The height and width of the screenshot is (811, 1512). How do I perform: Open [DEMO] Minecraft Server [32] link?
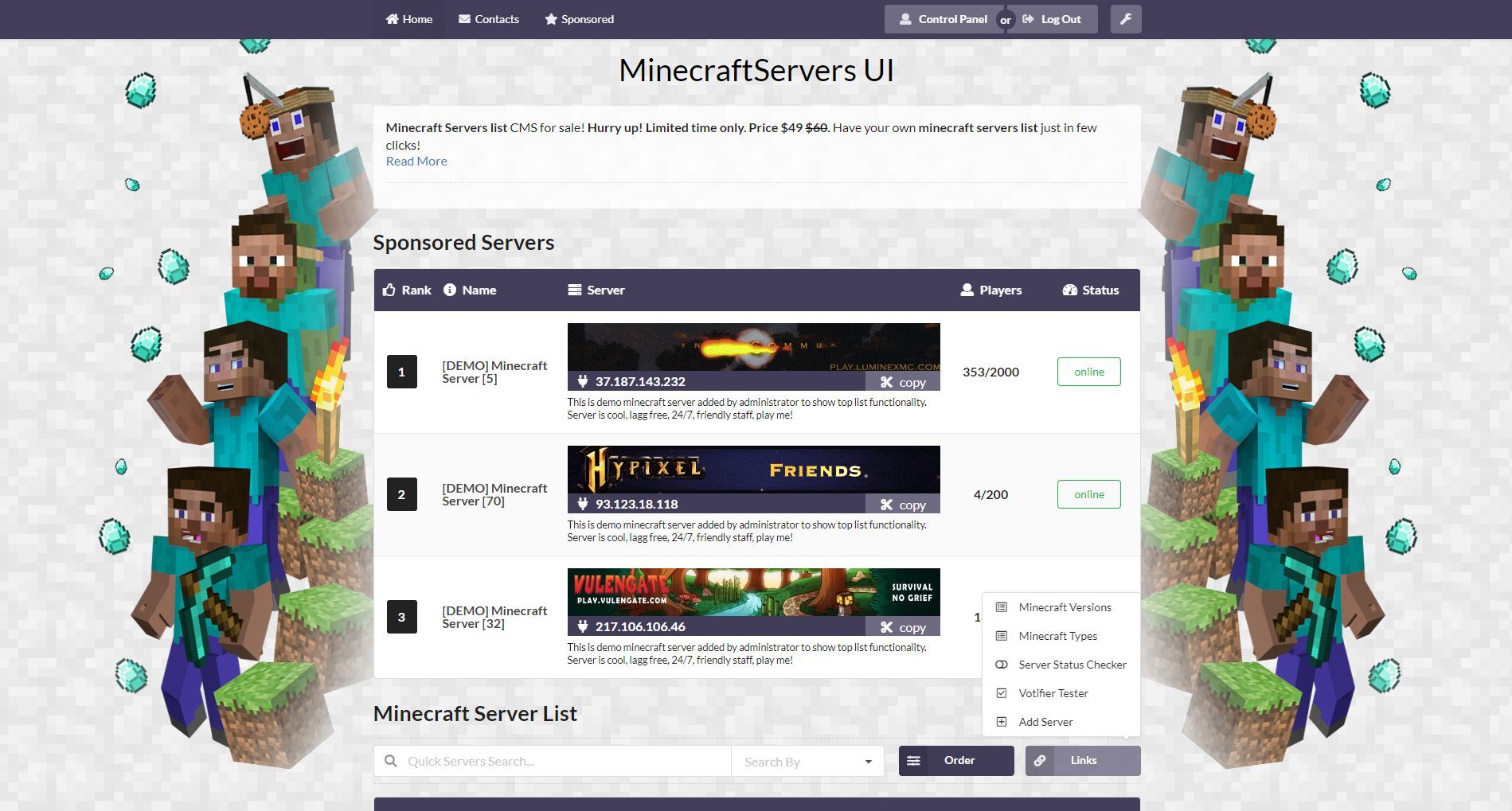pyautogui.click(x=494, y=617)
